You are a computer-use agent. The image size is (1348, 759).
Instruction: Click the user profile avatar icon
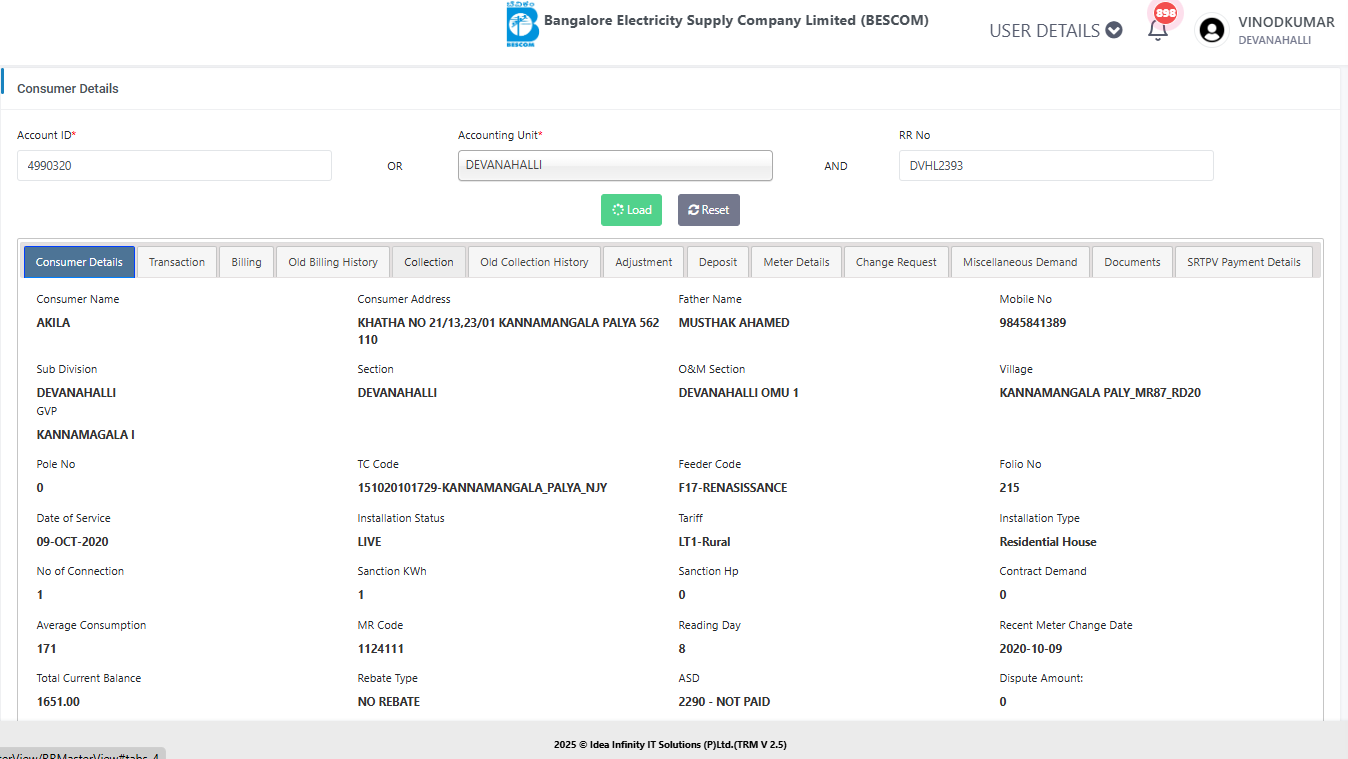tap(1211, 30)
